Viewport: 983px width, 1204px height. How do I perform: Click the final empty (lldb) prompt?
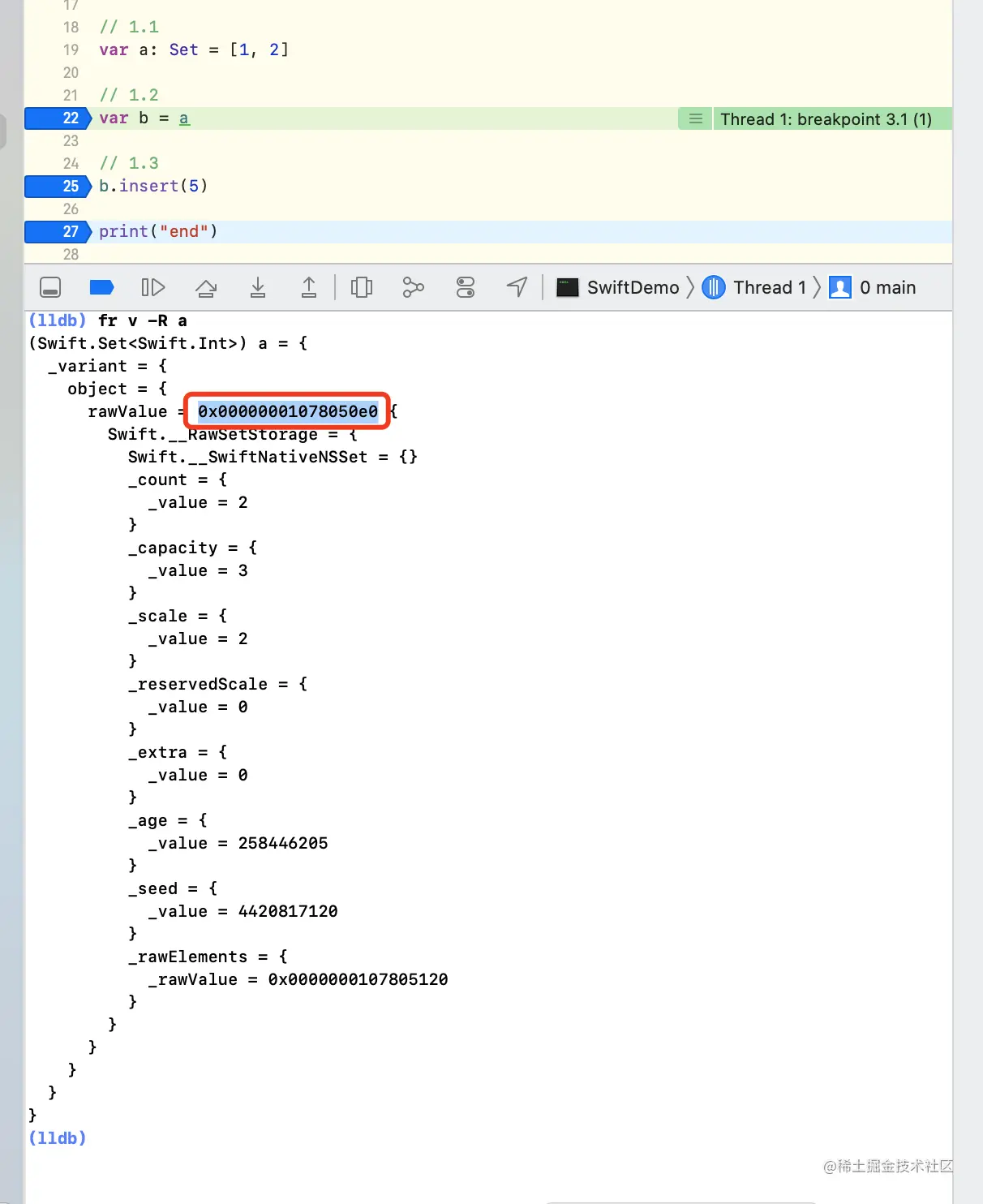pos(57,1138)
